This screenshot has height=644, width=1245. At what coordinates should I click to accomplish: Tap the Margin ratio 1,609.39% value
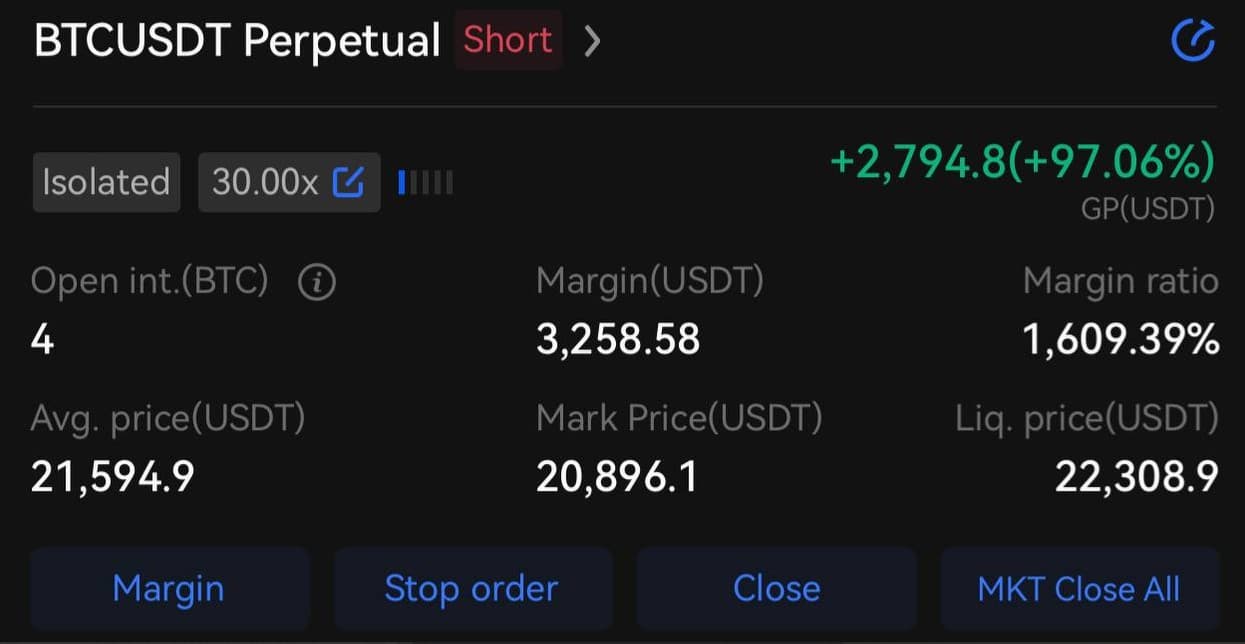1121,340
